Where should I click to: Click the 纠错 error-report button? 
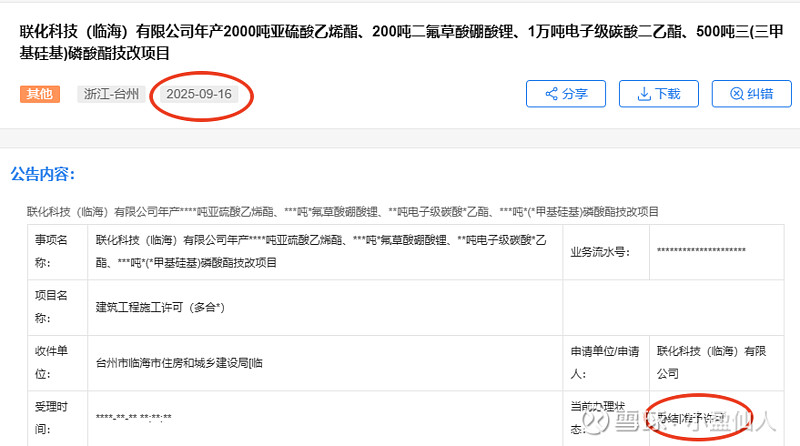tap(752, 94)
